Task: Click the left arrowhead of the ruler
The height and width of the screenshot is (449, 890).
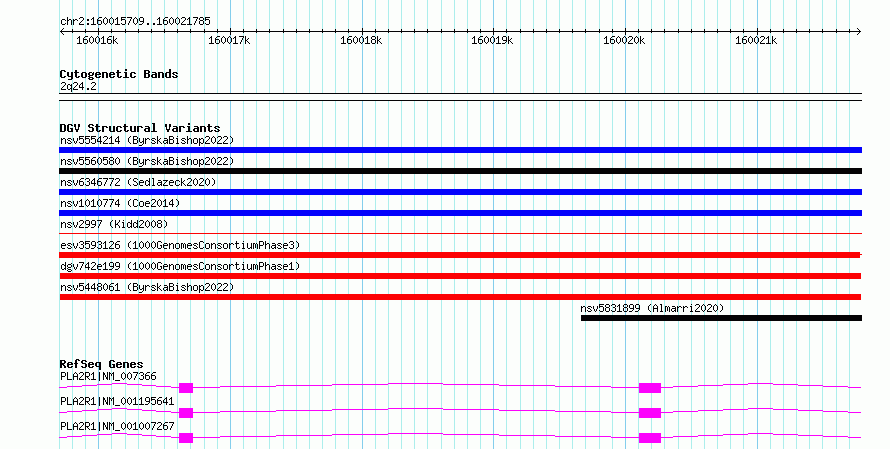Action: coord(62,32)
